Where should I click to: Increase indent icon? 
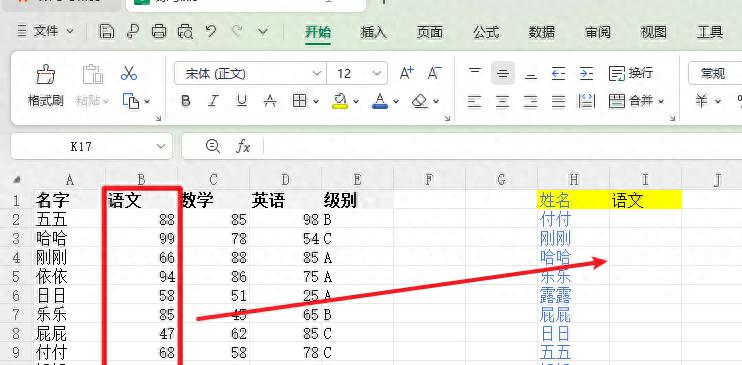tap(586, 73)
